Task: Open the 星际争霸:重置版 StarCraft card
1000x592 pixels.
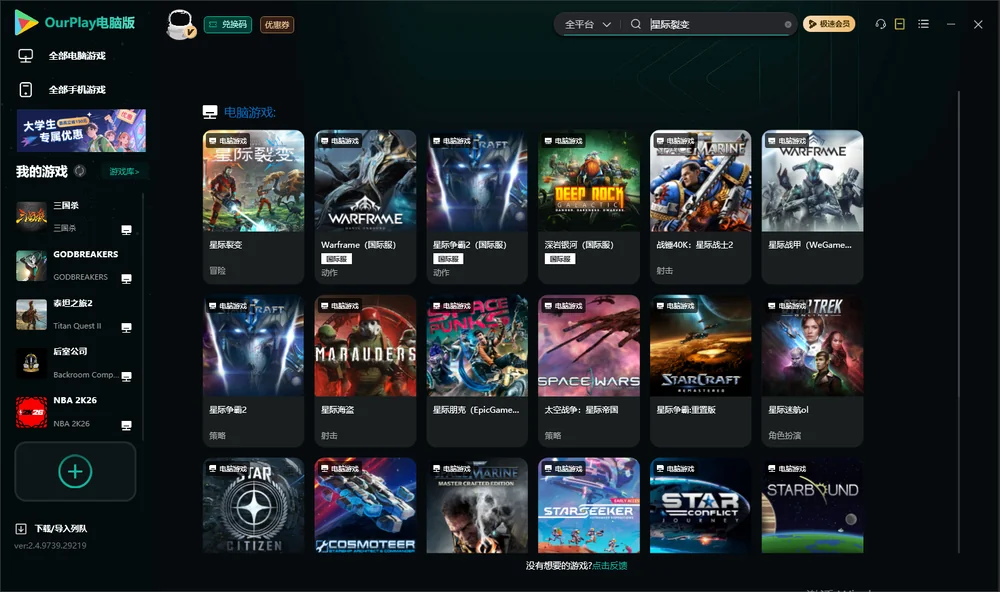Action: [701, 371]
